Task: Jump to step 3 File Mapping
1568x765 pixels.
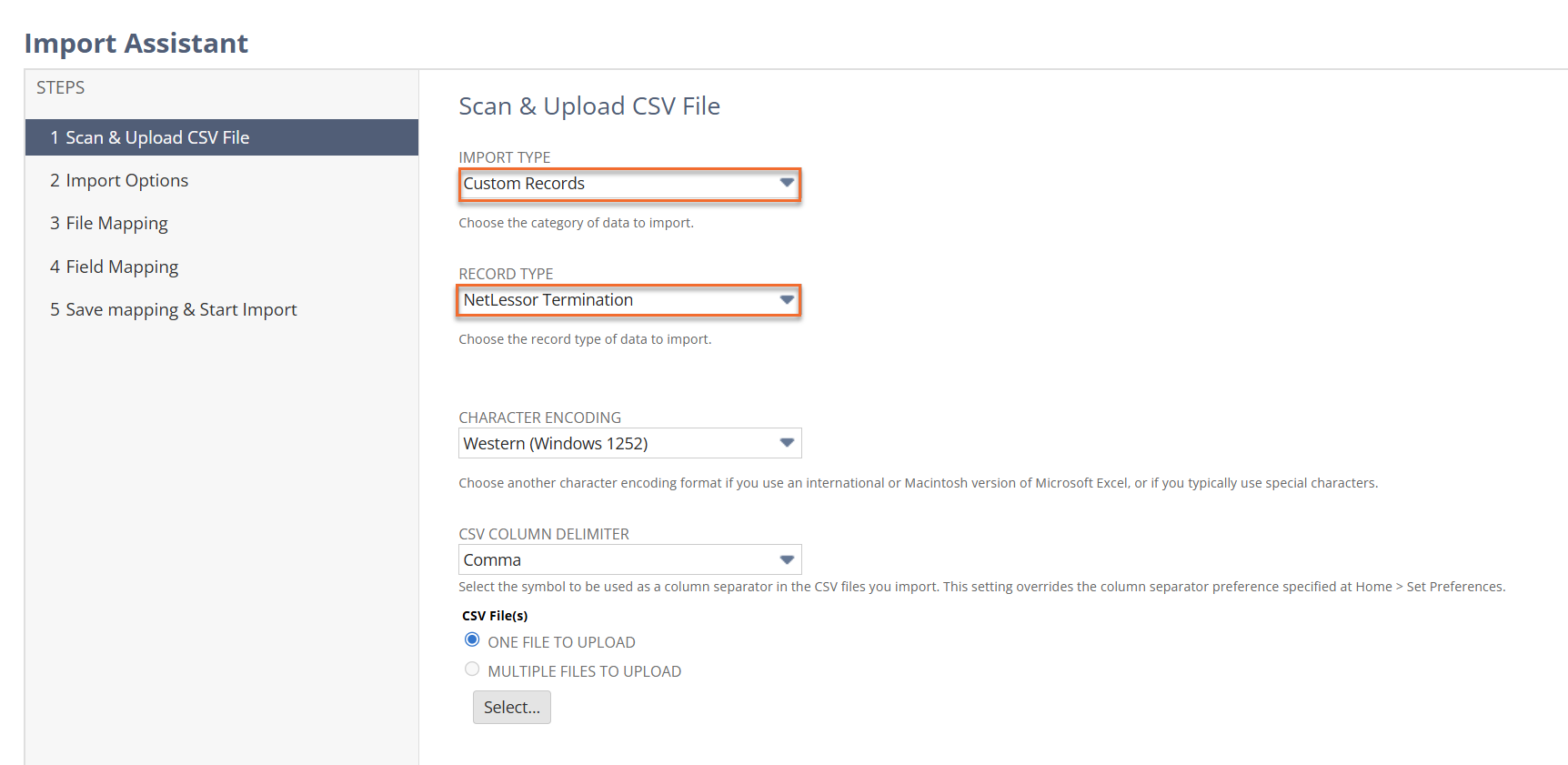Action: 116,223
